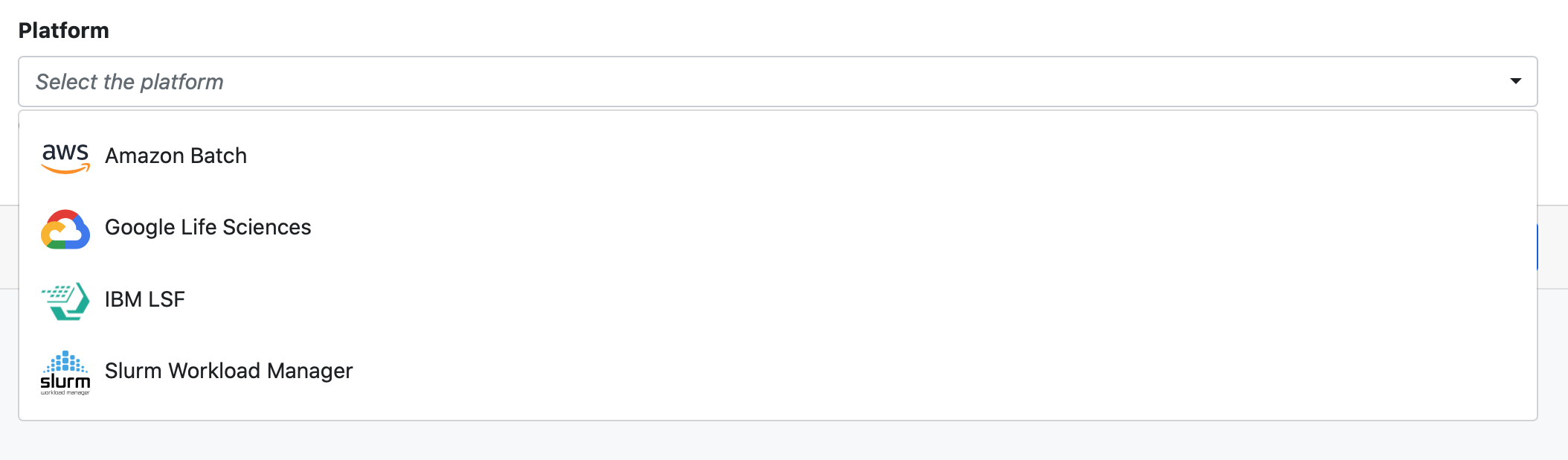Collapse the list using the caret arrow
This screenshot has height=460, width=1568.
pyautogui.click(x=1515, y=81)
